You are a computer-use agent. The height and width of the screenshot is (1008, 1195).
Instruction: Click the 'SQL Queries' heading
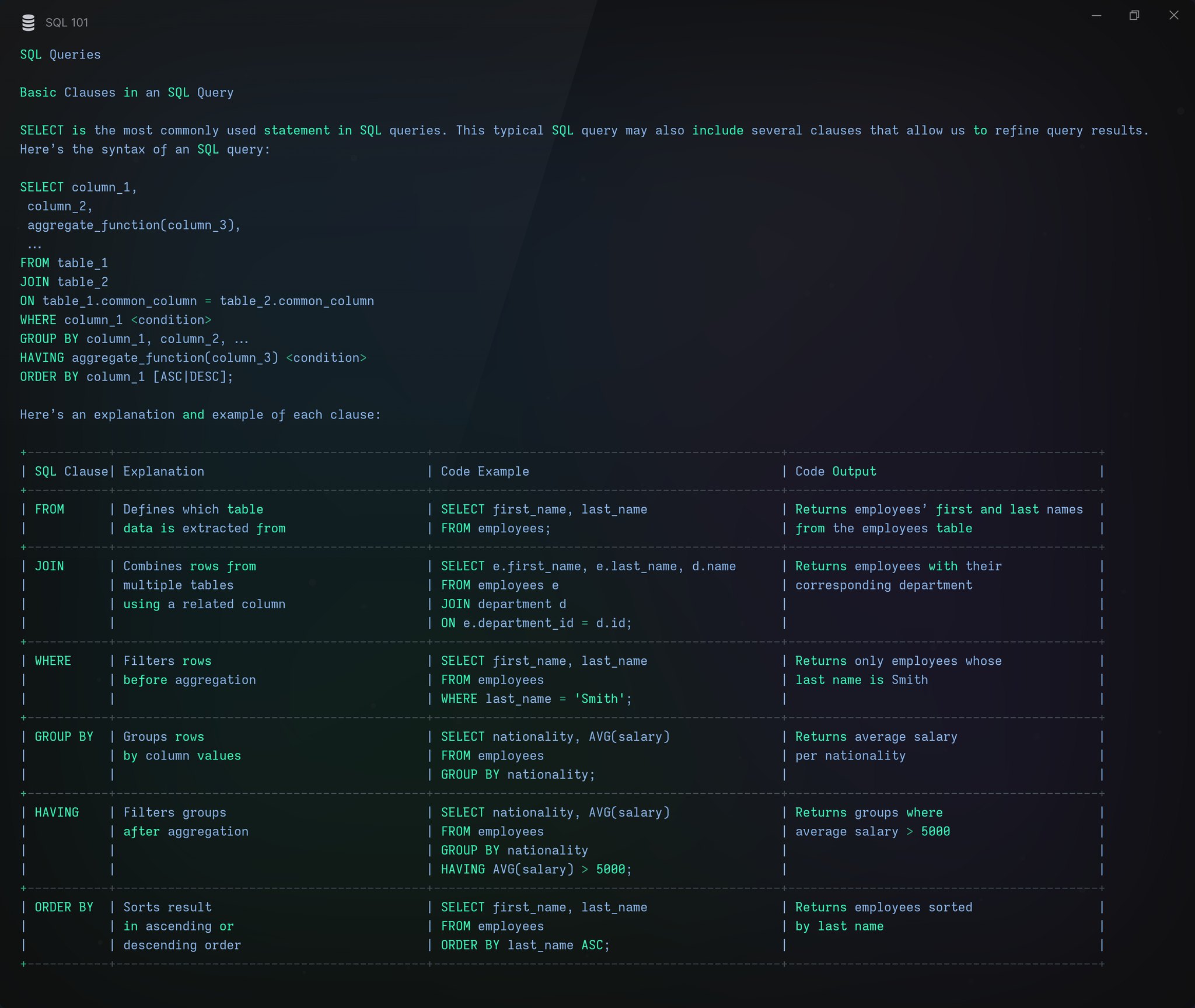[x=61, y=55]
